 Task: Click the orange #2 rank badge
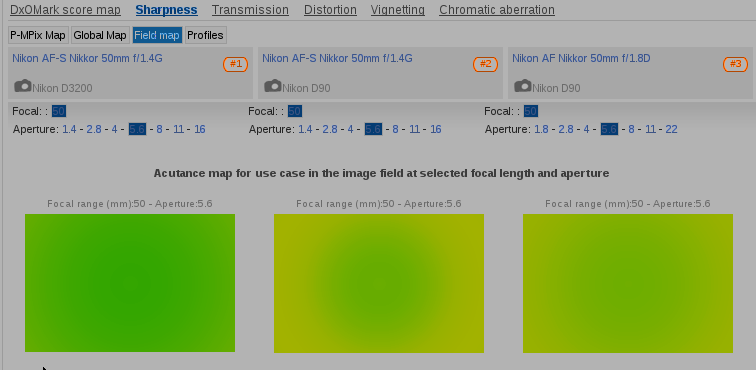[x=485, y=64]
